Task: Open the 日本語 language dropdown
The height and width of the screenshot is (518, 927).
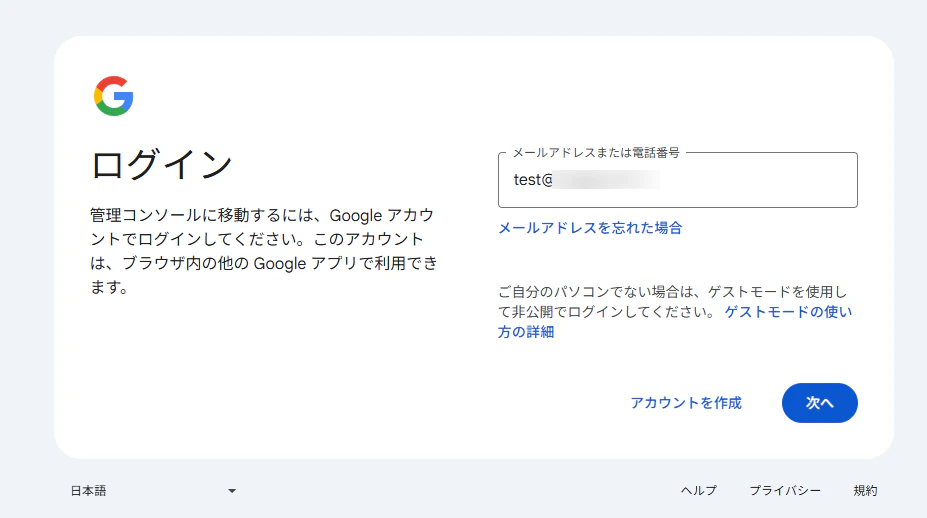Action: [x=154, y=491]
